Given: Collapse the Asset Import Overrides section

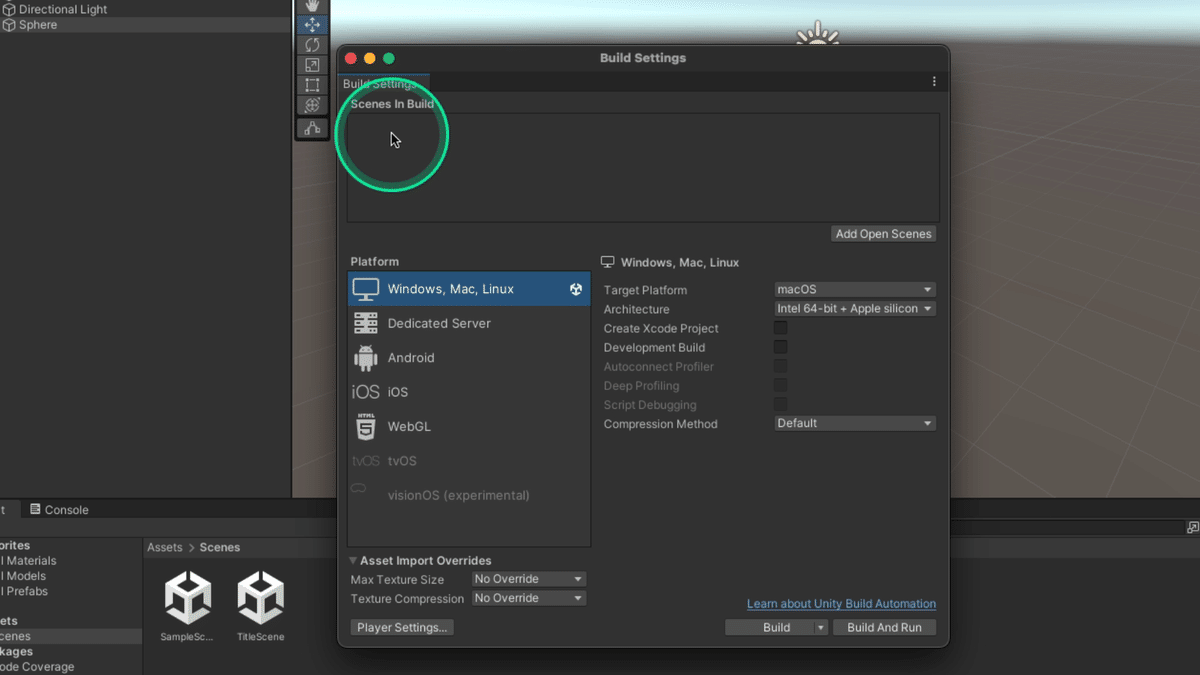Looking at the screenshot, I should coord(353,561).
